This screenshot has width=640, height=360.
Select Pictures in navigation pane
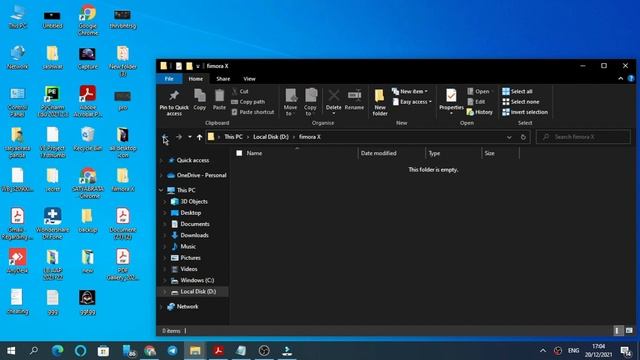pos(190,258)
